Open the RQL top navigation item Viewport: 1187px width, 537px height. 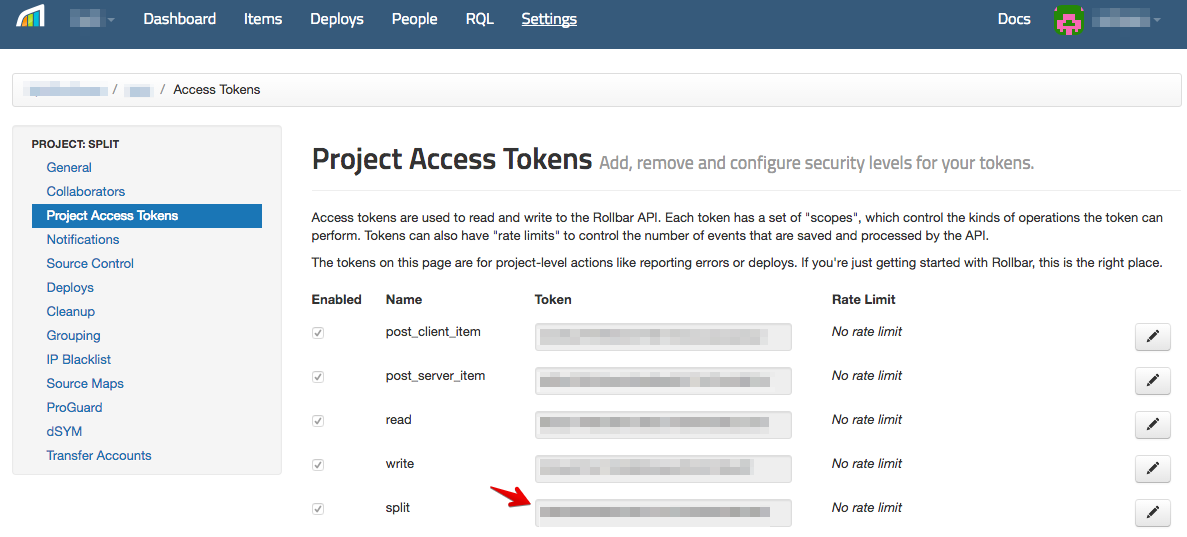click(479, 19)
